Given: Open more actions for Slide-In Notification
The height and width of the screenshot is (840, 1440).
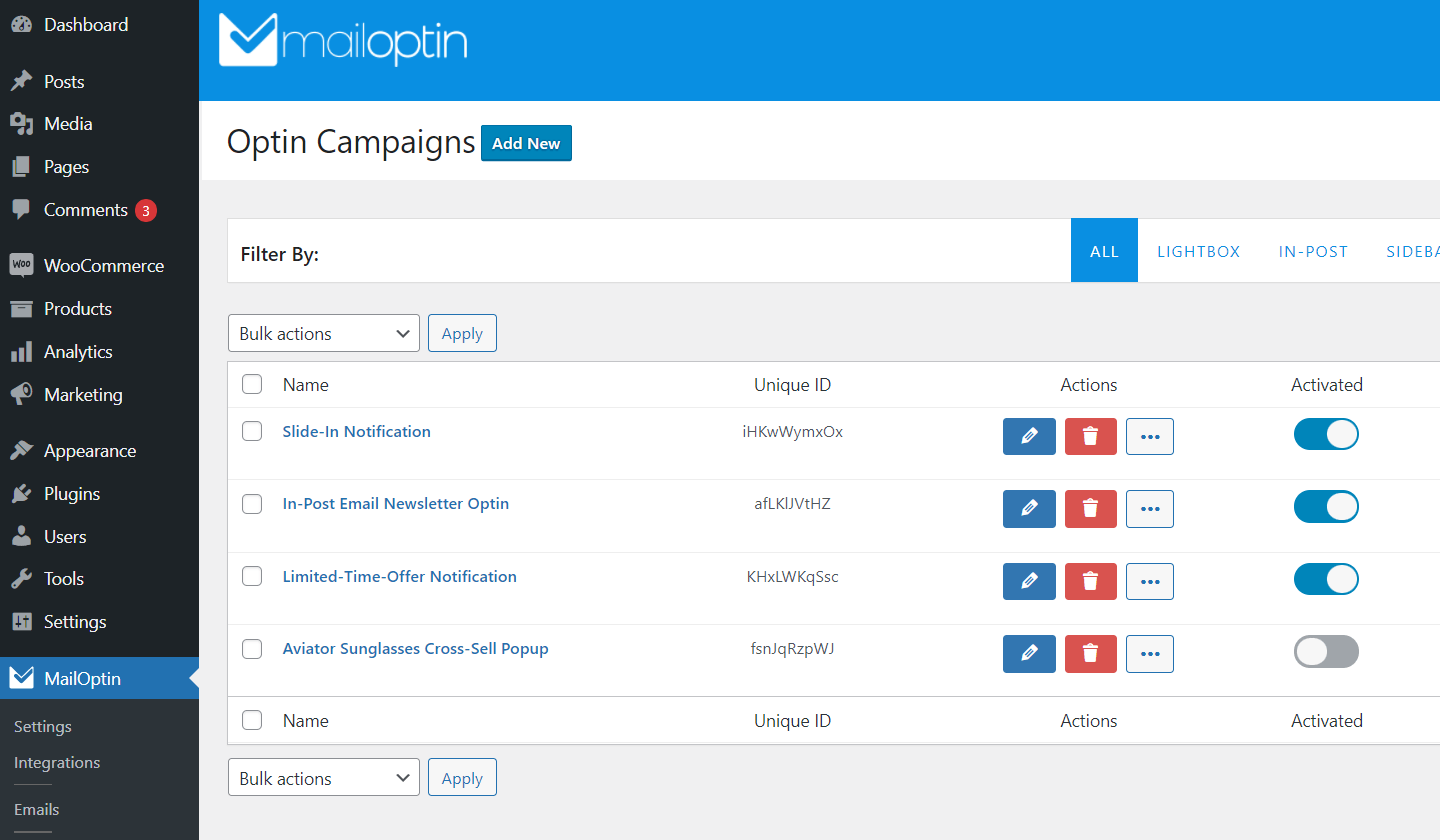Looking at the screenshot, I should point(1150,436).
